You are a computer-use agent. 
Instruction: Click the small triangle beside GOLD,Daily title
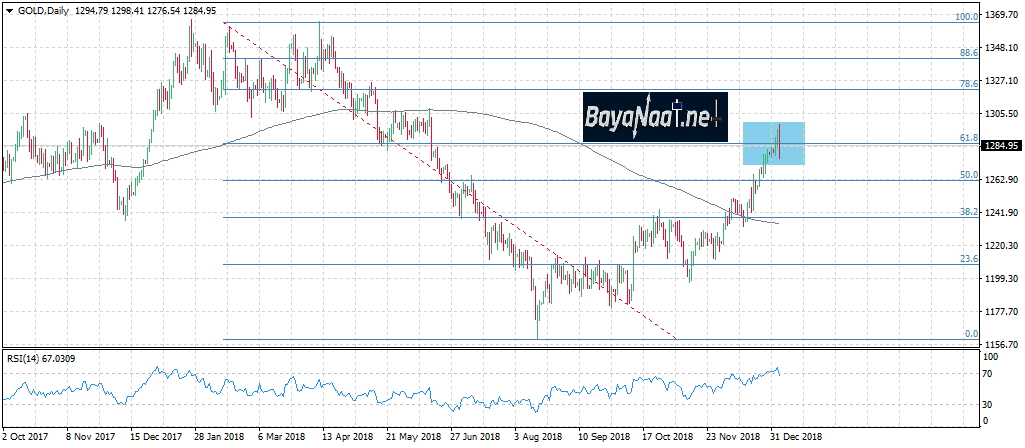coord(9,8)
